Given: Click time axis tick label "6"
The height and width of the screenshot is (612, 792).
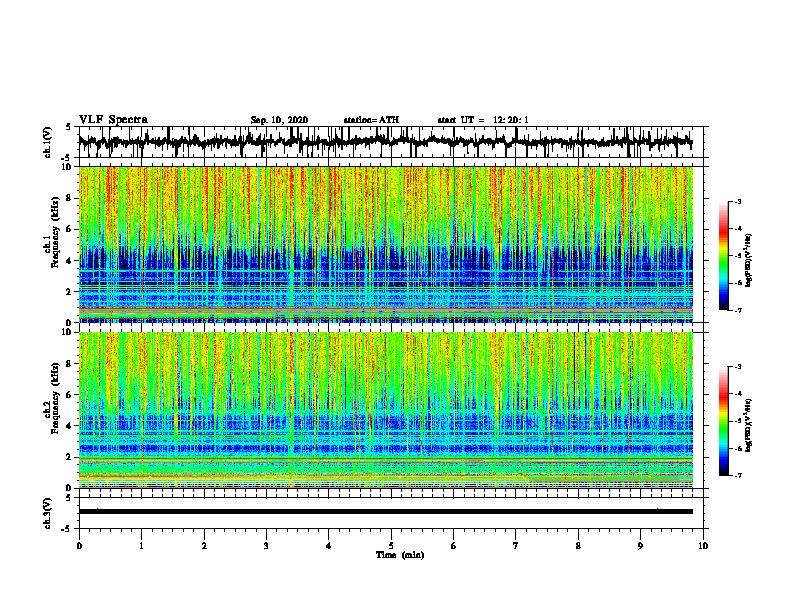Looking at the screenshot, I should [454, 545].
